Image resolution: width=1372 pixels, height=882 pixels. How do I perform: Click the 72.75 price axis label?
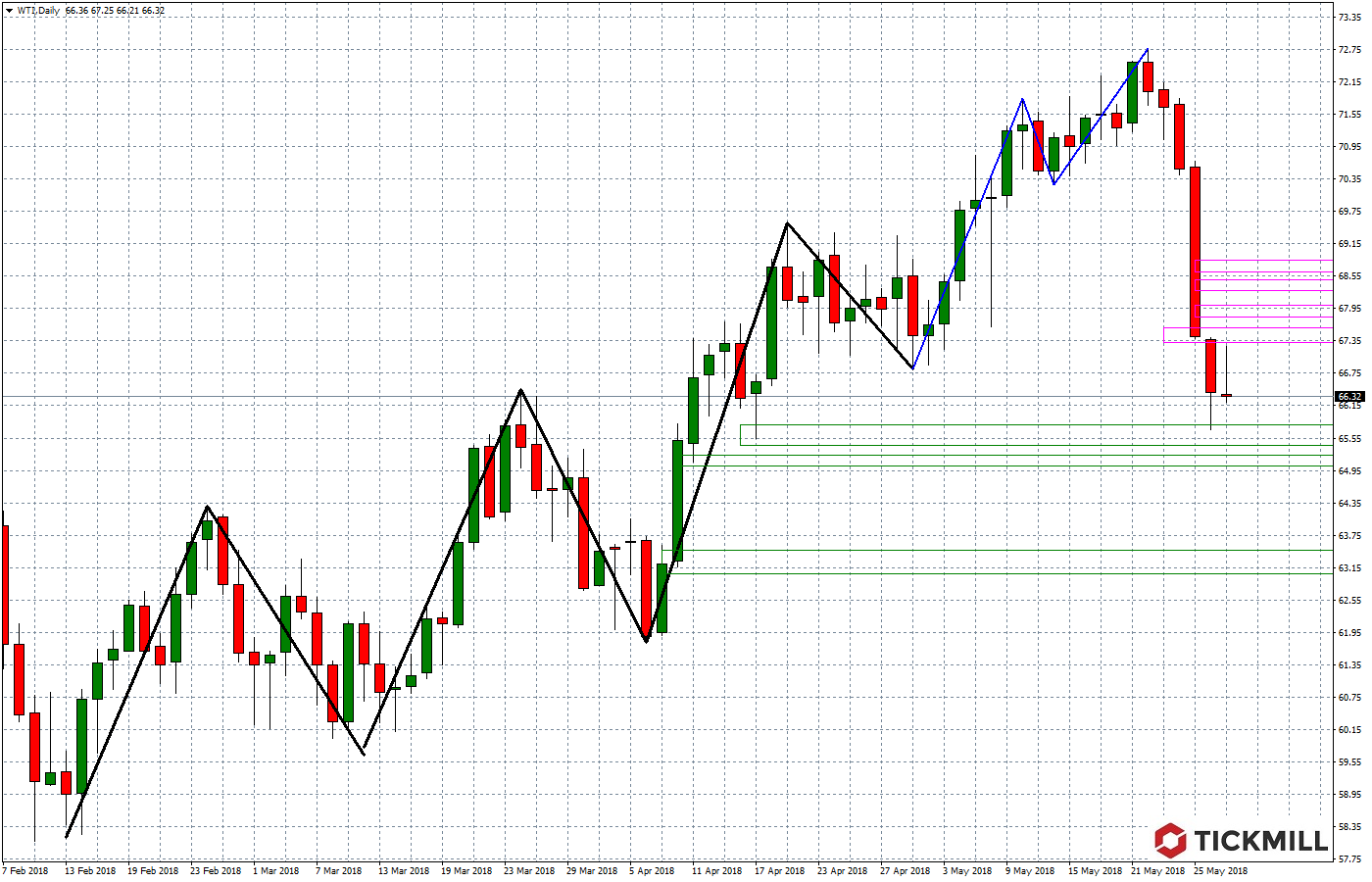pyautogui.click(x=1349, y=50)
